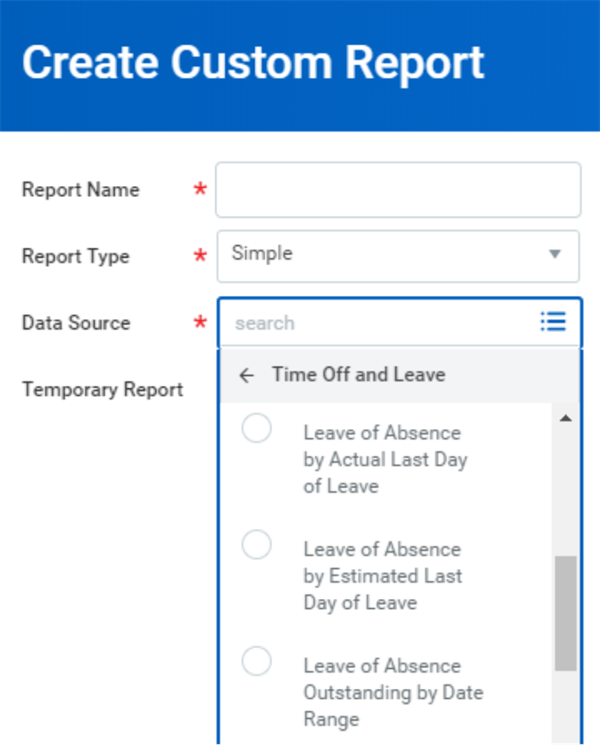Click the scrollbar track below the thumb
The width and height of the screenshot is (600, 745).
coord(565,708)
